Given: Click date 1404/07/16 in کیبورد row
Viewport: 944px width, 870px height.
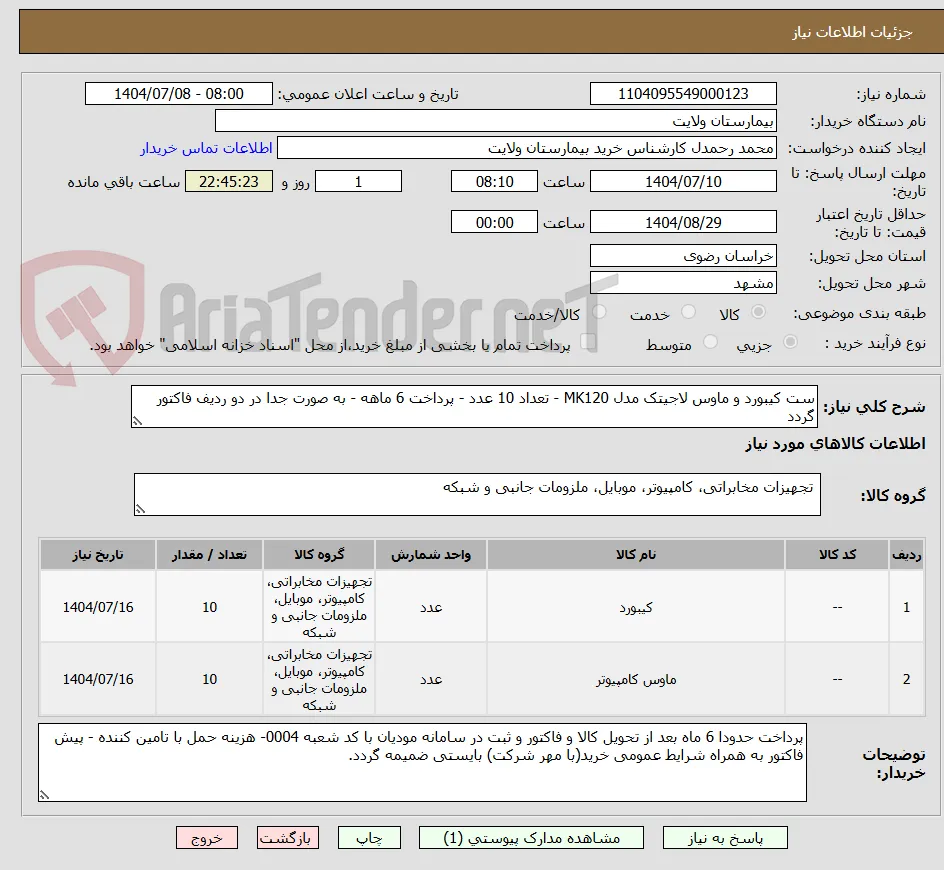Looking at the screenshot, I should coord(98,607).
